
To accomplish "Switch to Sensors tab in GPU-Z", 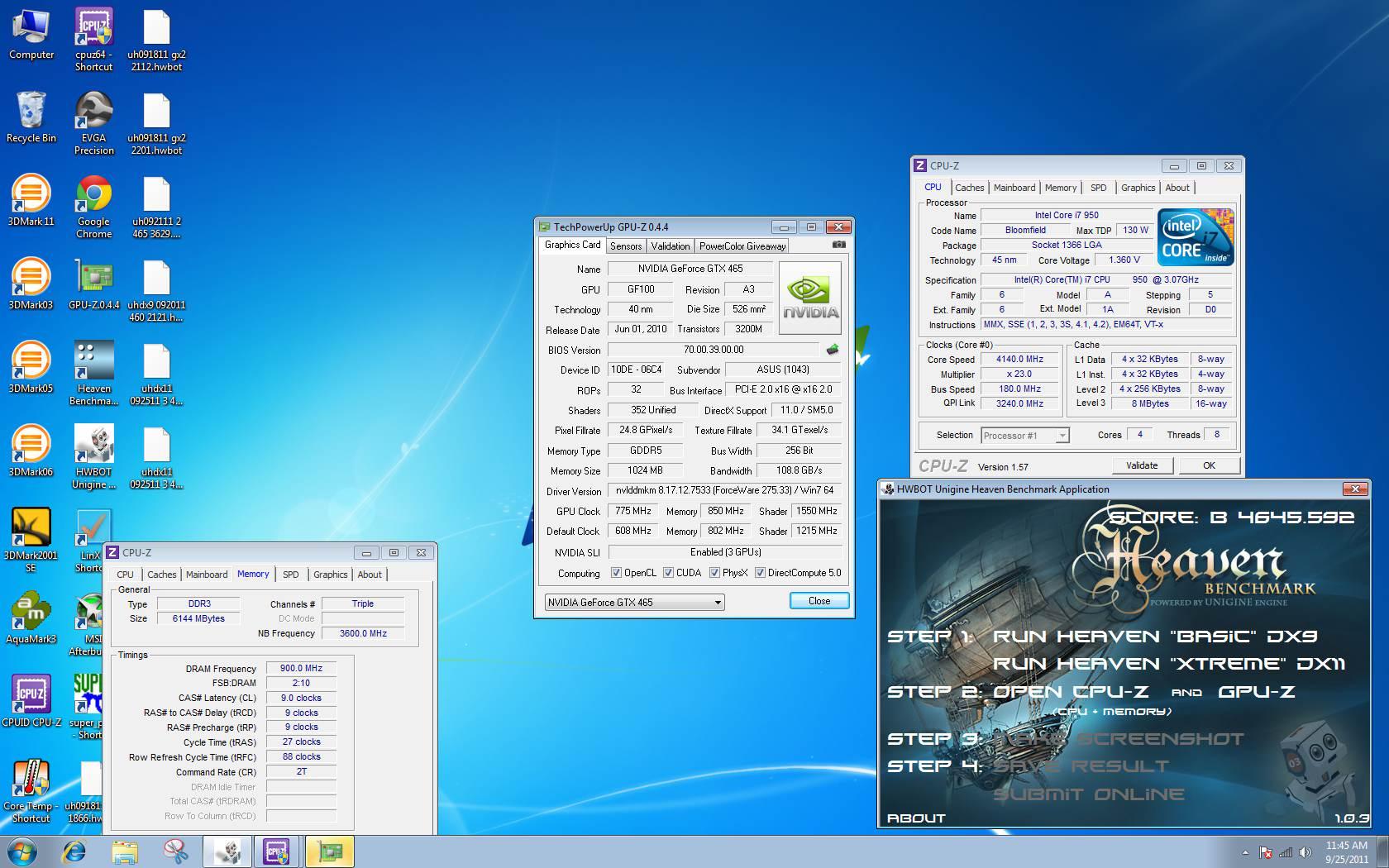I will 626,246.
